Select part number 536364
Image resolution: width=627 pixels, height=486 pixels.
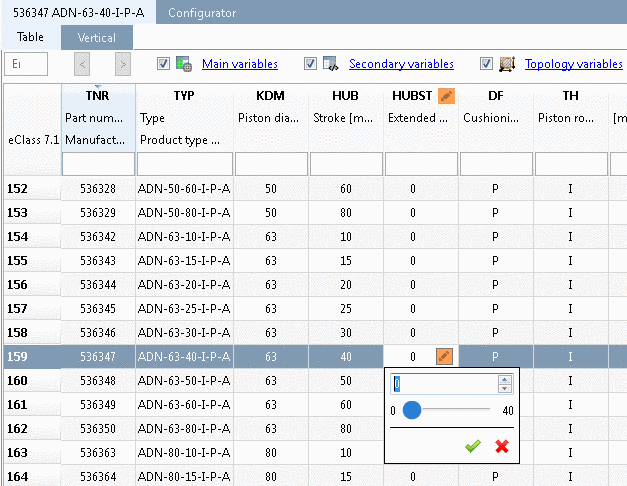98,476
